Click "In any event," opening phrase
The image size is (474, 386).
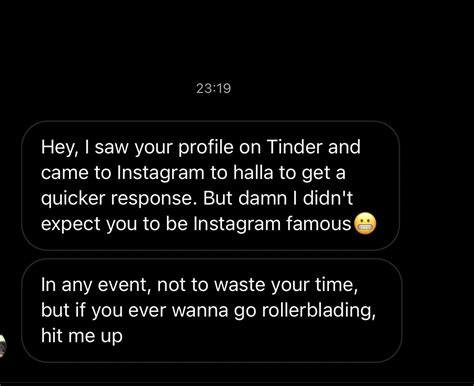pos(94,285)
